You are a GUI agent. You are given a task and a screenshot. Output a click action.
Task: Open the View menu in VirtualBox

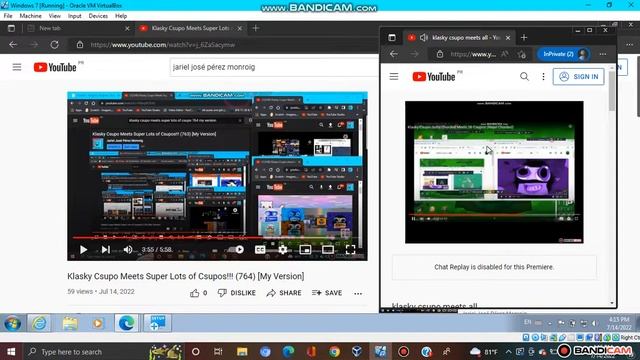coord(55,16)
